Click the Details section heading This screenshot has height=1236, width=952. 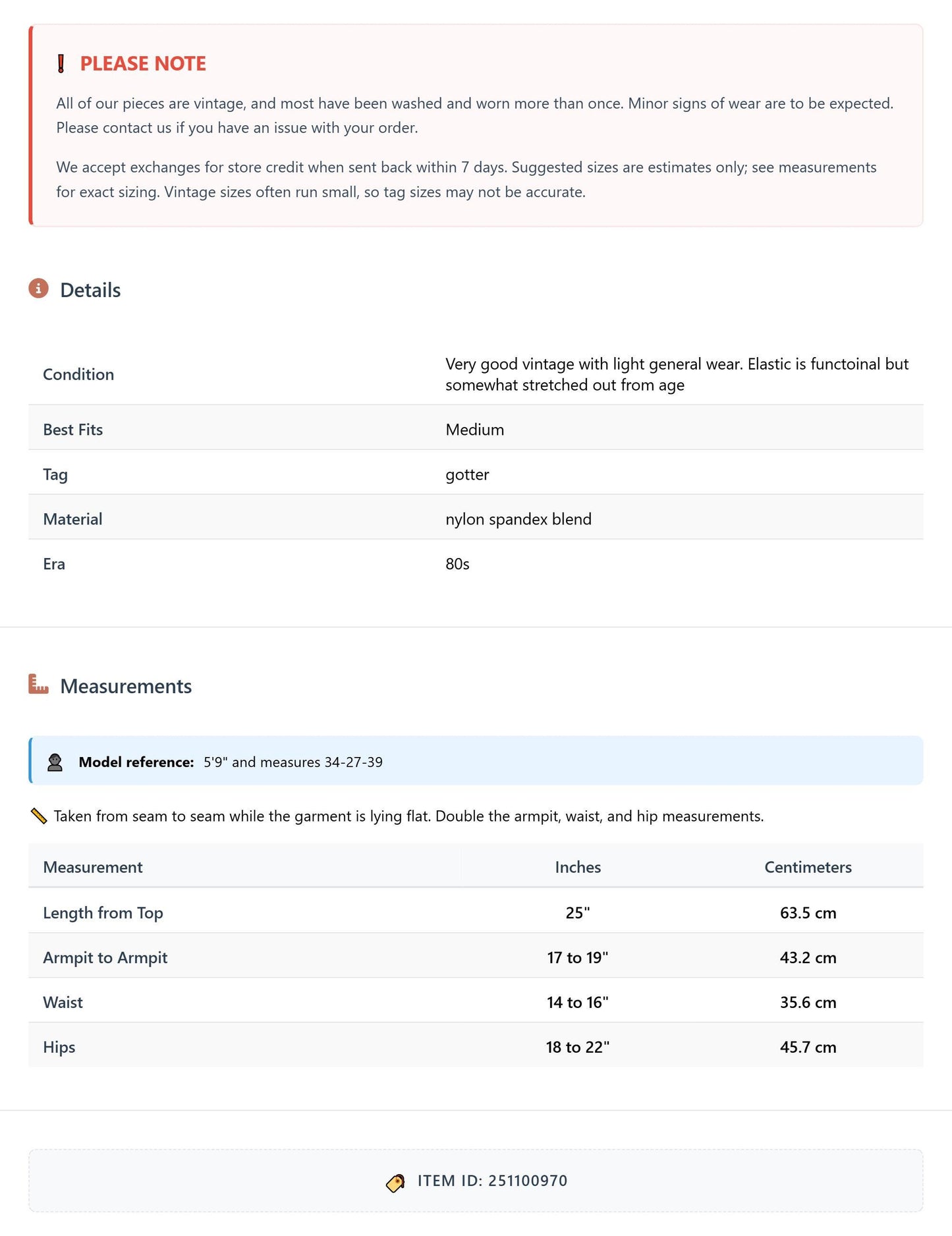pyautogui.click(x=90, y=290)
